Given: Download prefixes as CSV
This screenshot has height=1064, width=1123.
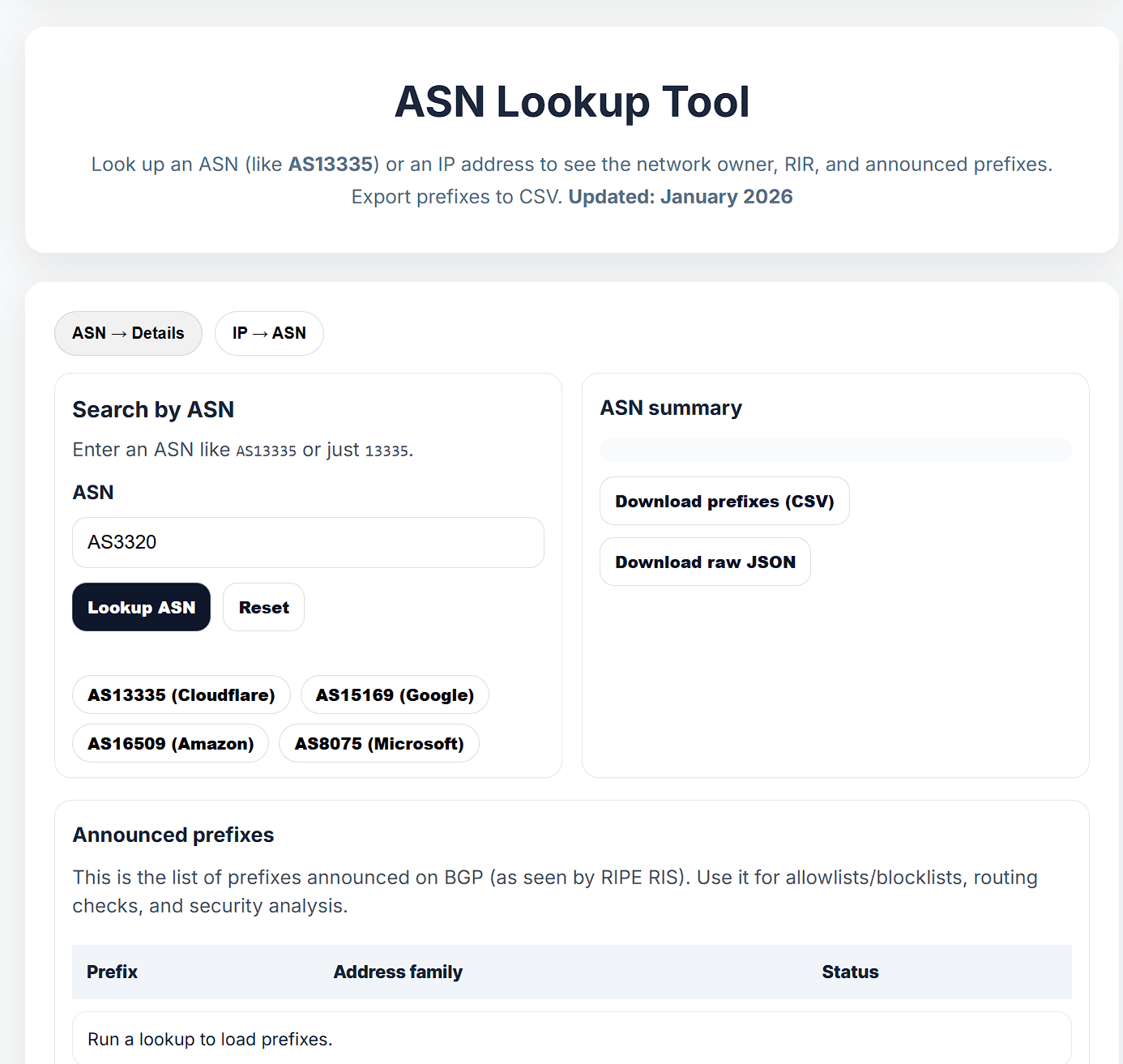Looking at the screenshot, I should coord(724,501).
